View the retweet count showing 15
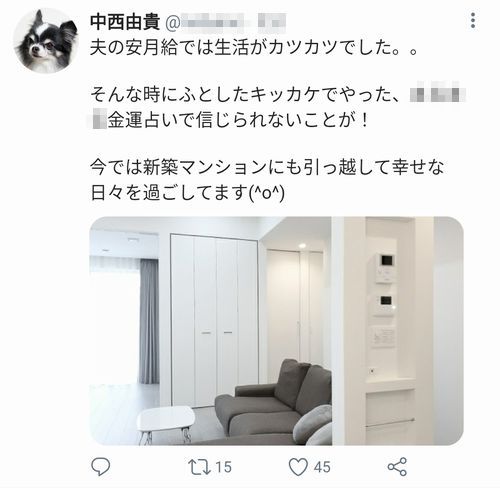 pyautogui.click(x=223, y=467)
